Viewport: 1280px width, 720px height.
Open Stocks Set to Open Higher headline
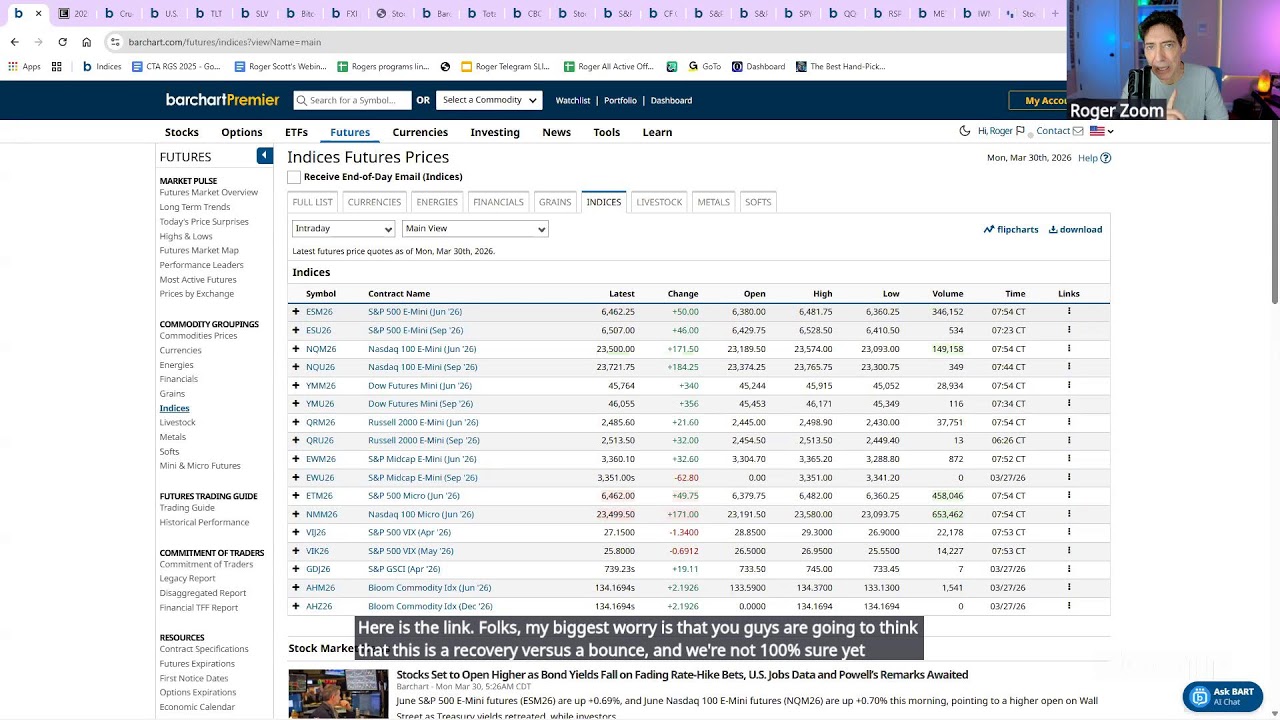coord(682,674)
